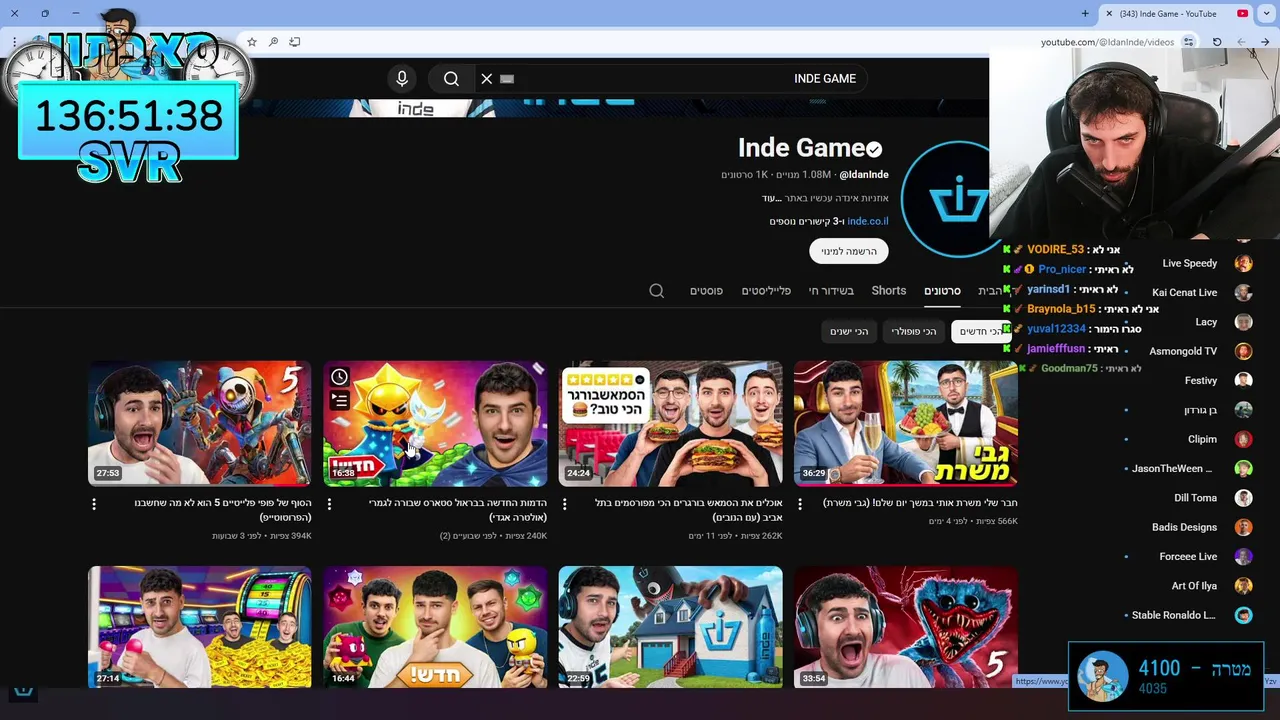Viewport: 1280px width, 720px height.
Task: Click the Watch later clock icon on thumbnail
Action: (x=339, y=377)
